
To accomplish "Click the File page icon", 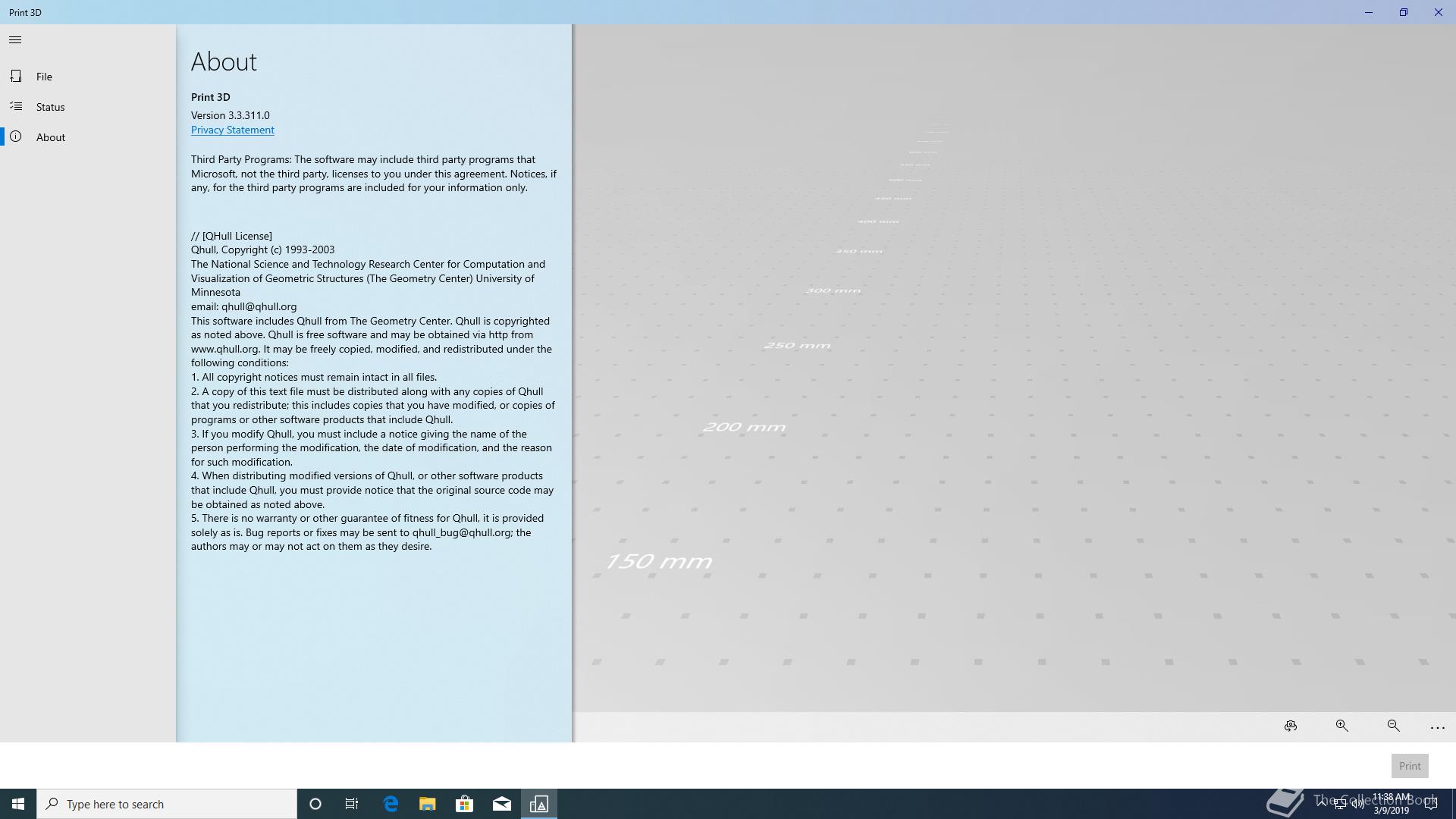I will point(16,76).
